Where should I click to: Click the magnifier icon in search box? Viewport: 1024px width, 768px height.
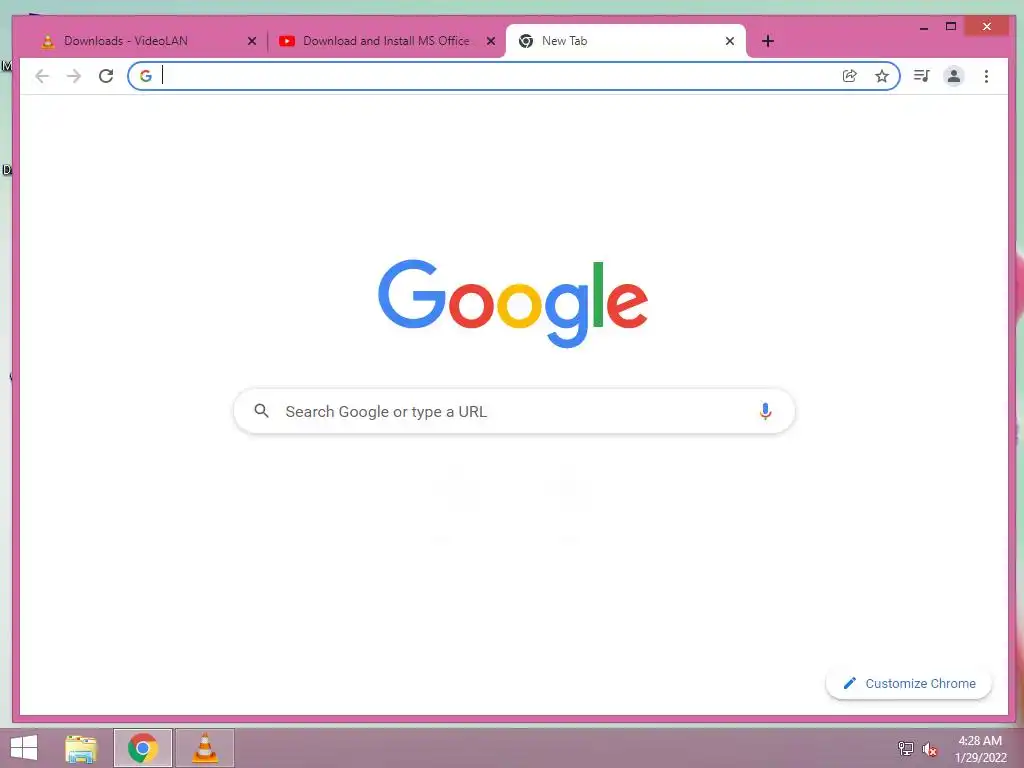point(261,411)
